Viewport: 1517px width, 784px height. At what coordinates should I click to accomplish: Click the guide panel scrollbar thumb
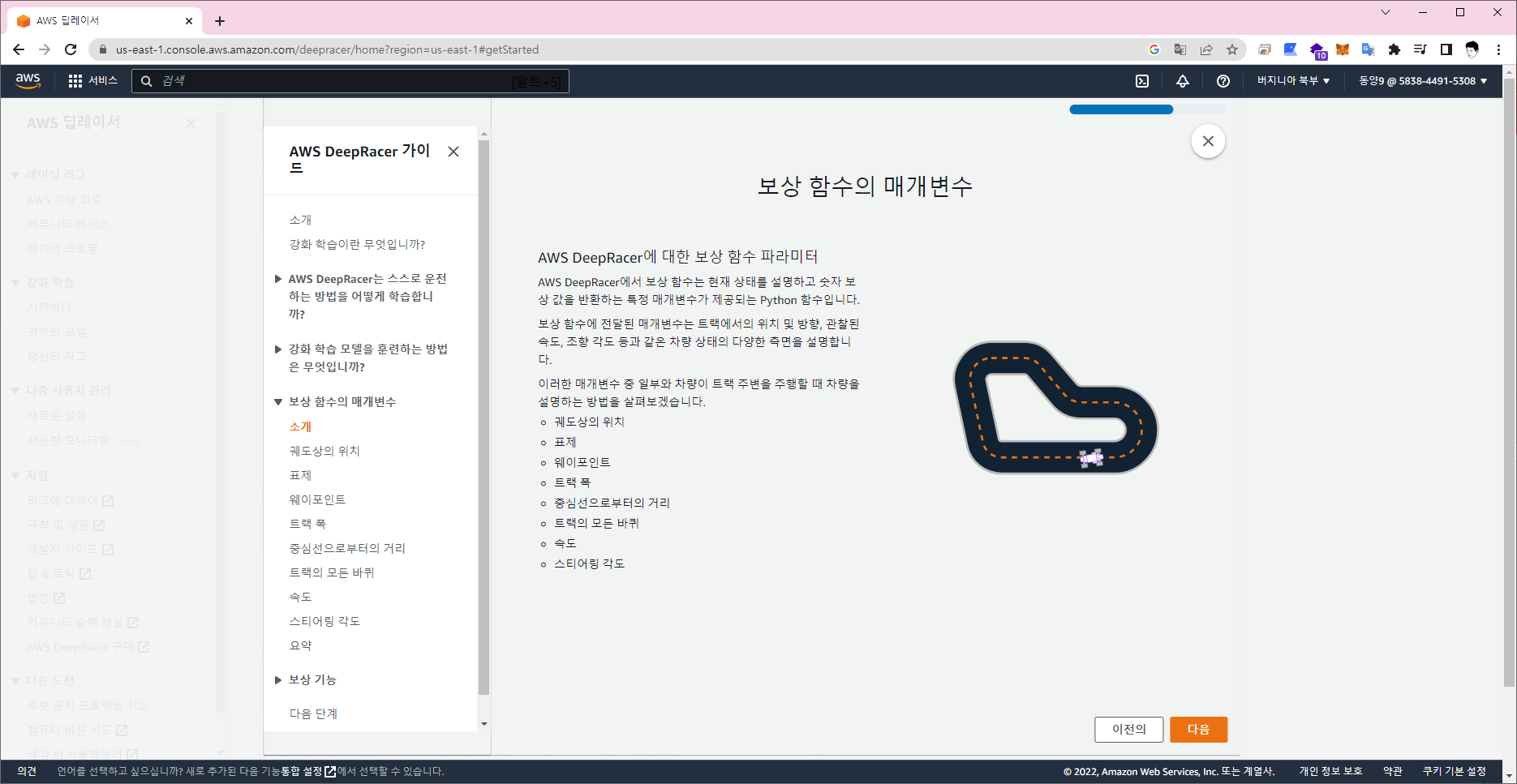coord(483,418)
